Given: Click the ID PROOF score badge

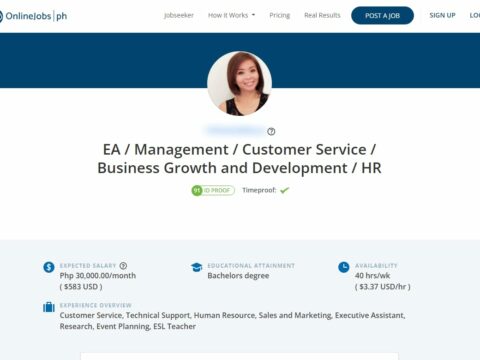Looking at the screenshot, I should click(x=213, y=190).
